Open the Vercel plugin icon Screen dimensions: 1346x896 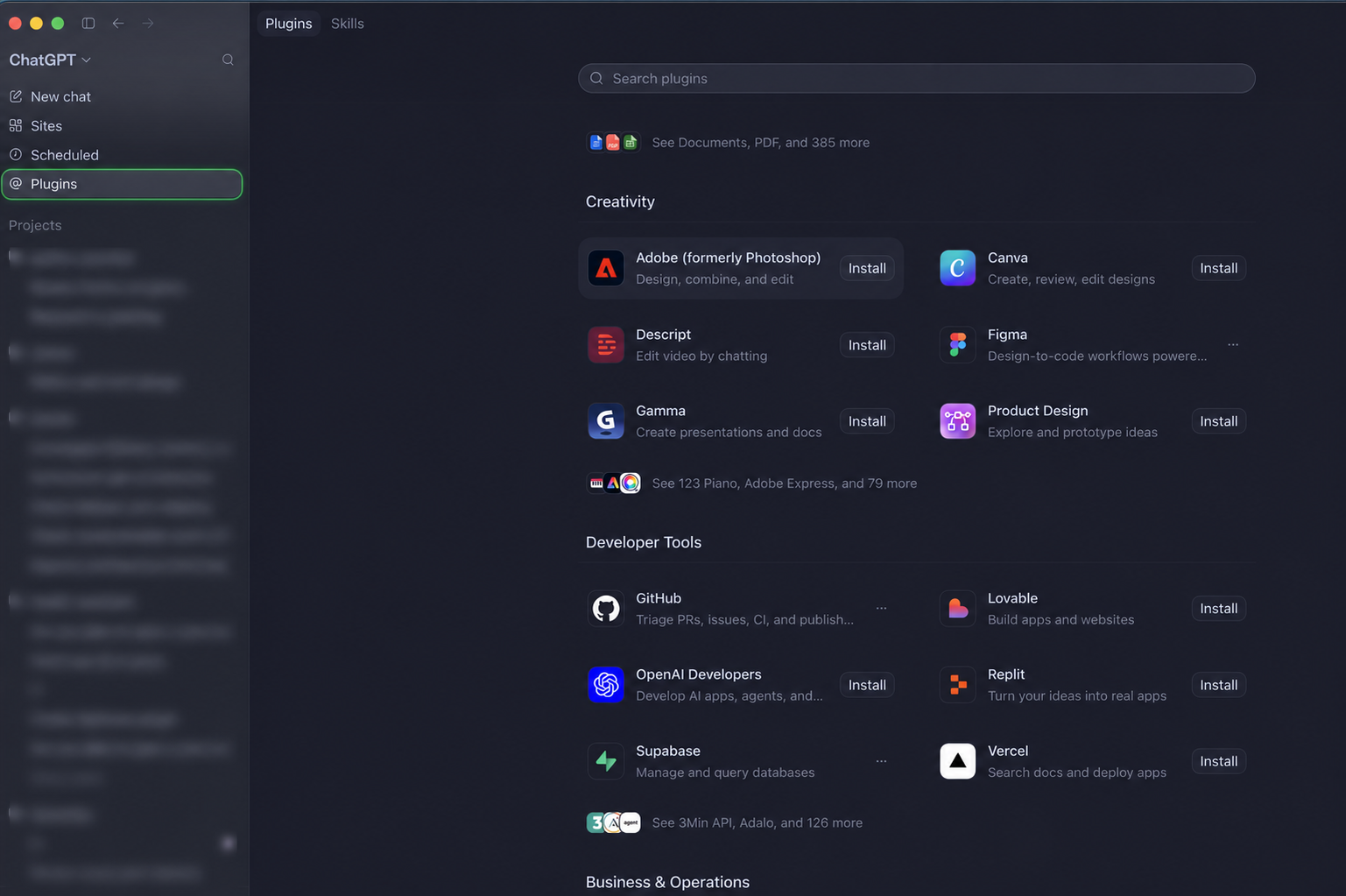[957, 761]
